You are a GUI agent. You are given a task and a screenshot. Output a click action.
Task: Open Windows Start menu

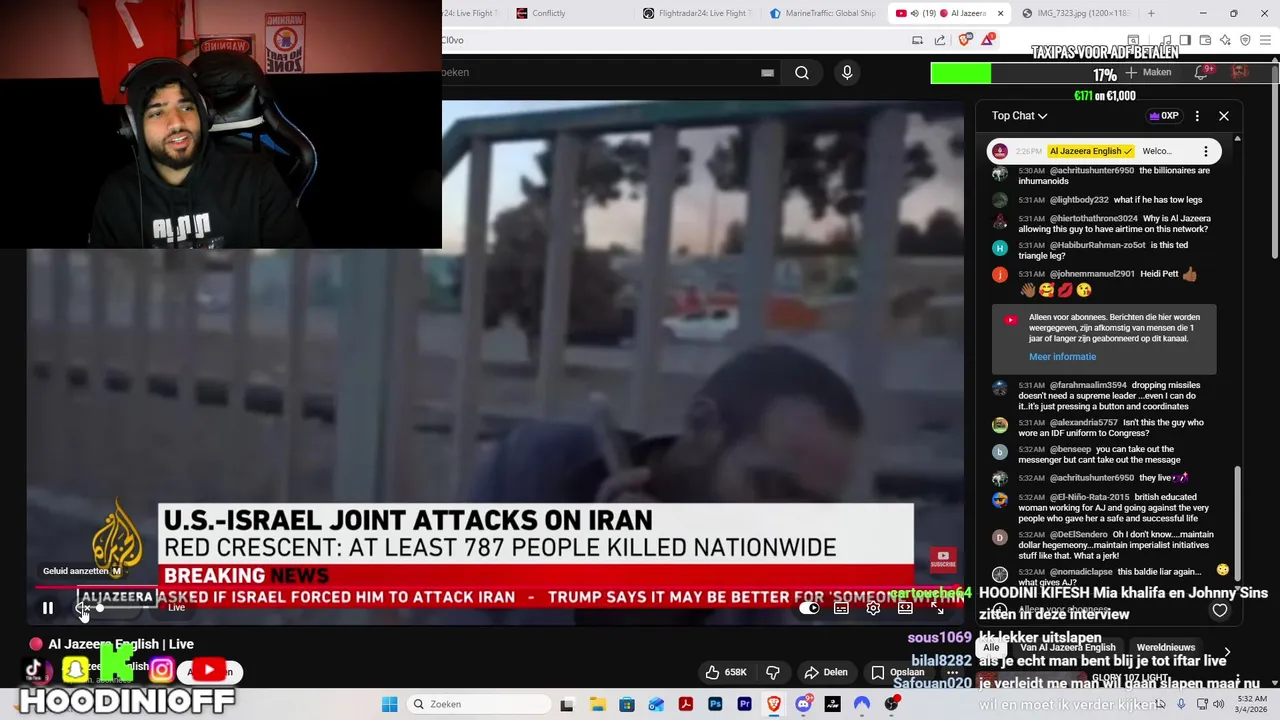[x=390, y=704]
